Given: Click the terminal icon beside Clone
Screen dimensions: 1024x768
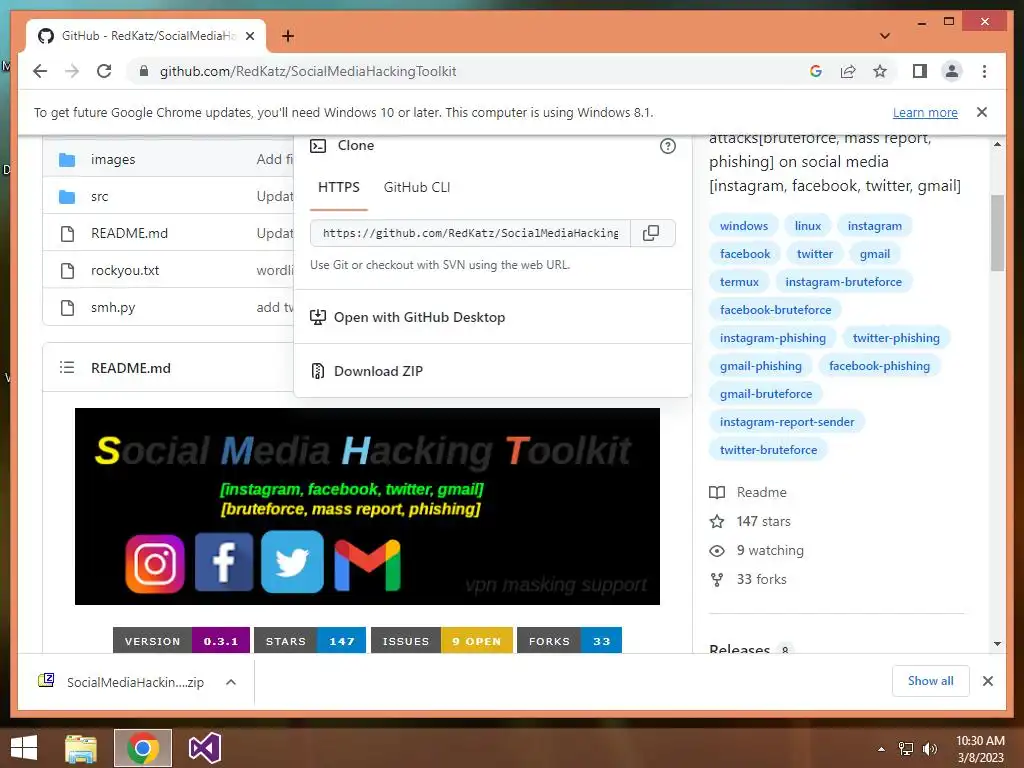Looking at the screenshot, I should tap(318, 146).
